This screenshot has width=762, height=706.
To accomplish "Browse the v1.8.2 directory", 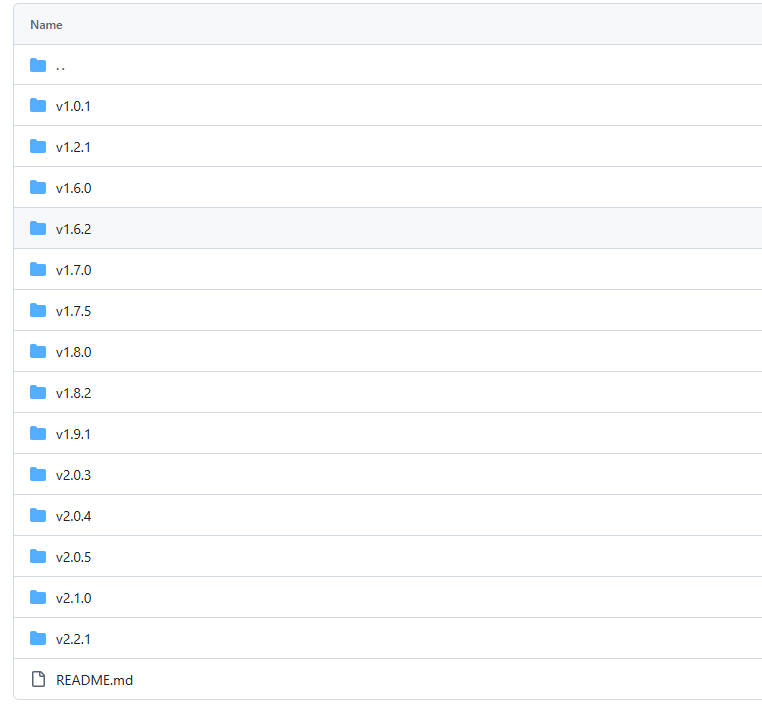I will tap(73, 393).
